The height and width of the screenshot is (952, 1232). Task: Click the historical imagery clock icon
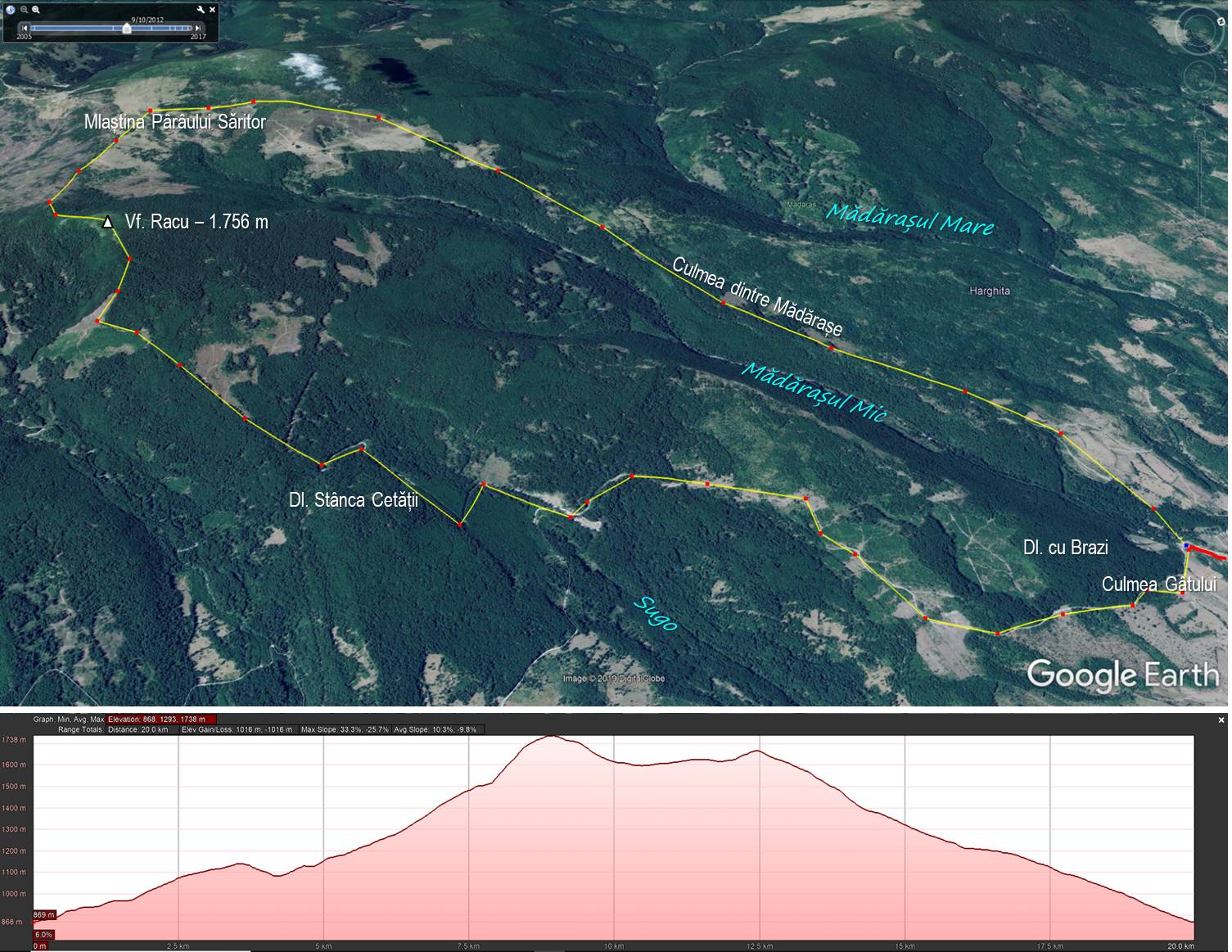click(x=11, y=10)
